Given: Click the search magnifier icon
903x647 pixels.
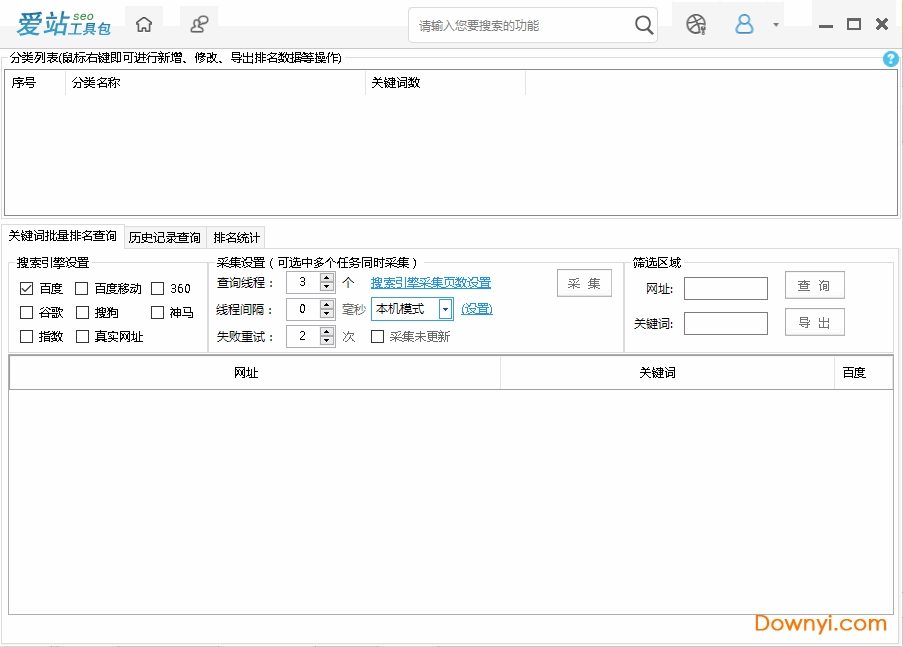Looking at the screenshot, I should 645,25.
